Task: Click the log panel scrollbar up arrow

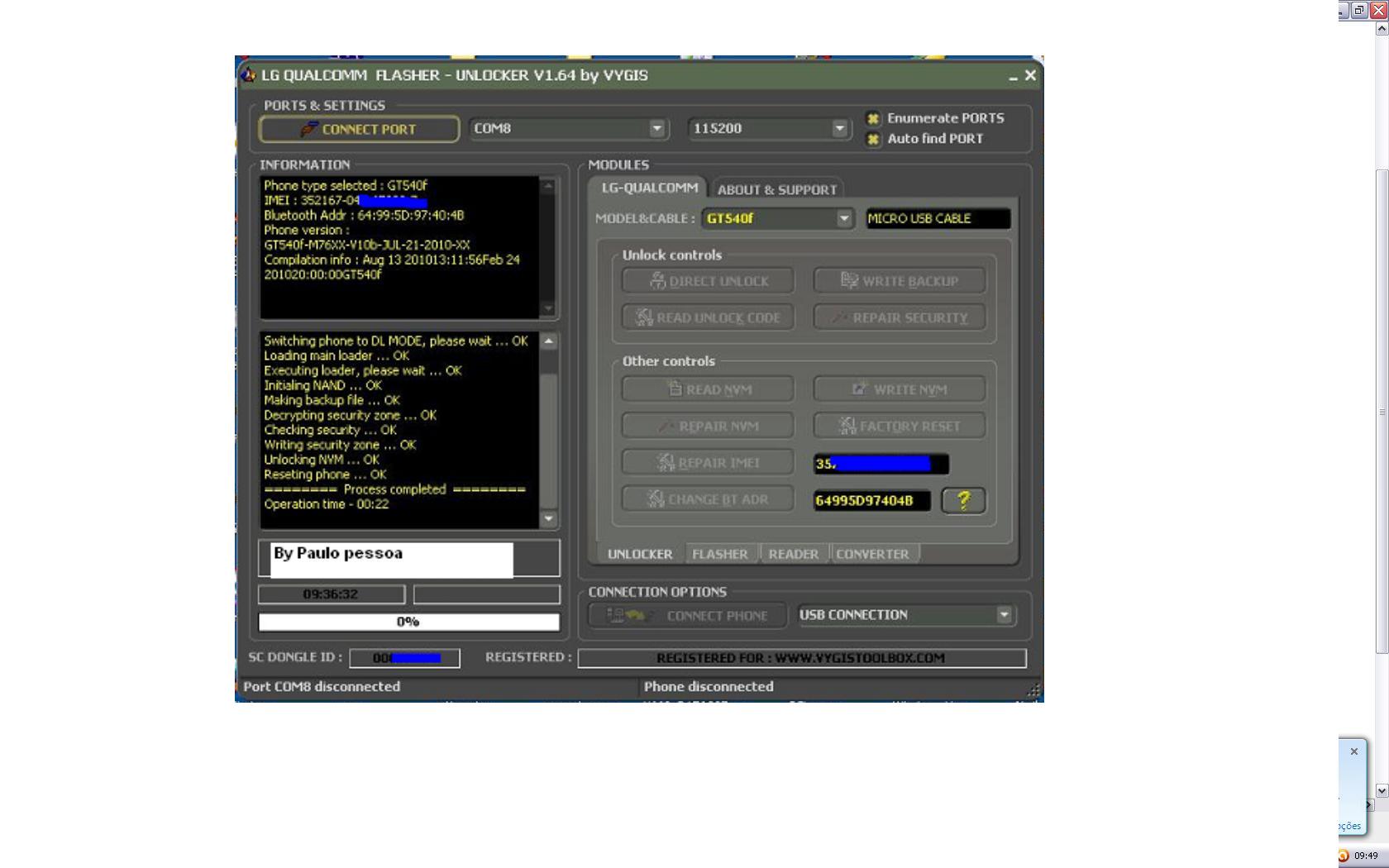Action: (x=549, y=341)
